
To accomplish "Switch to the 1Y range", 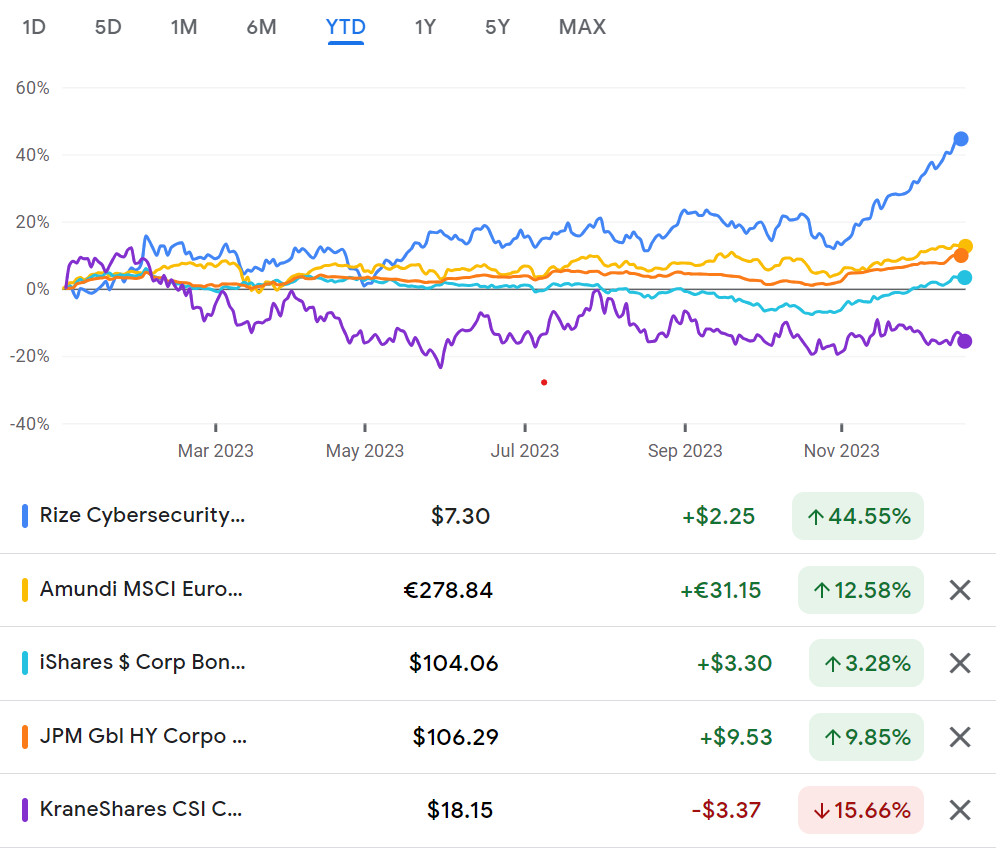I will coord(425,27).
